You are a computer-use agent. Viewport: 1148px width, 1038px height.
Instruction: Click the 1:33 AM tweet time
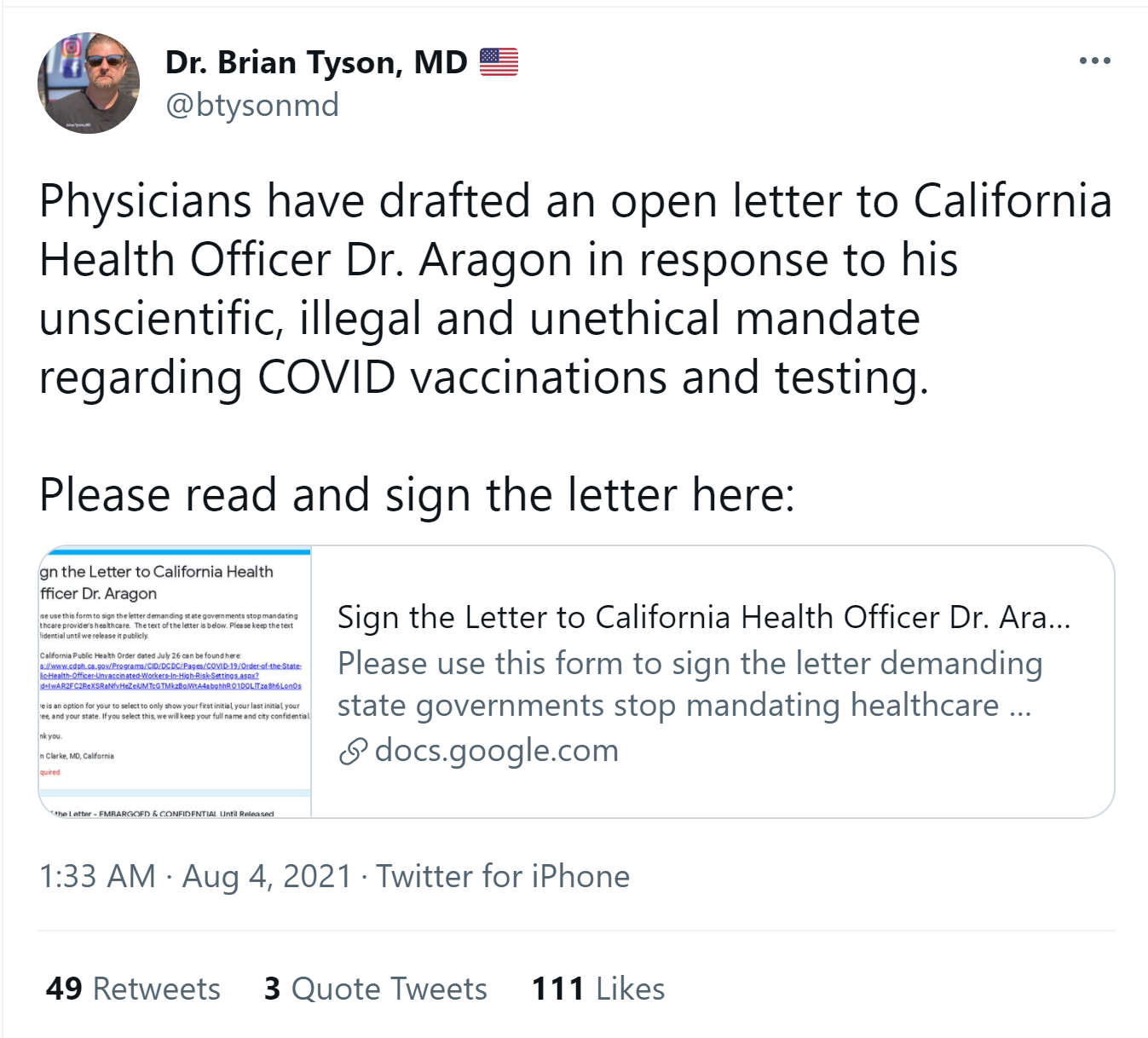pyautogui.click(x=97, y=876)
